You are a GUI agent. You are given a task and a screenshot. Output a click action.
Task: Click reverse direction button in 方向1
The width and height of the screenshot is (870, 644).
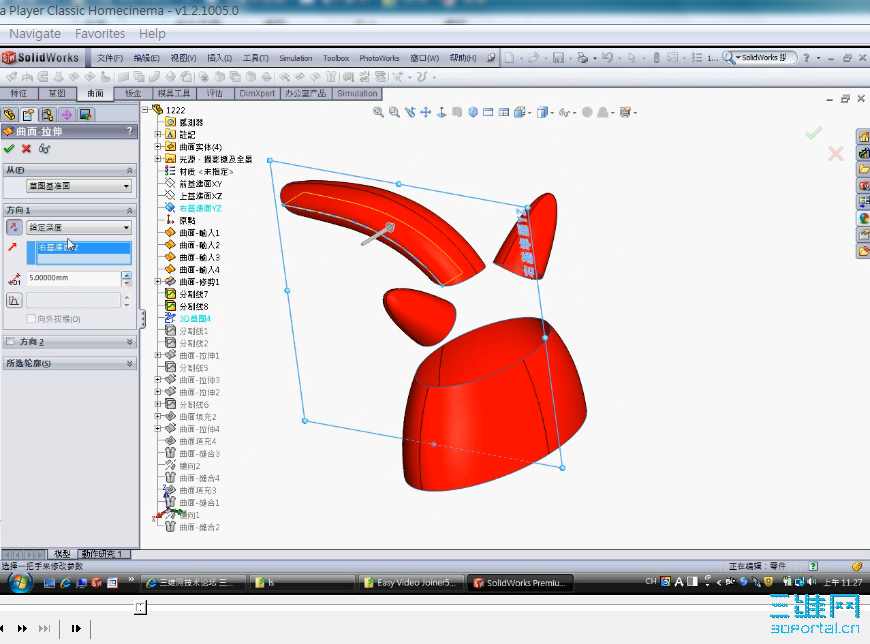pyautogui.click(x=14, y=227)
